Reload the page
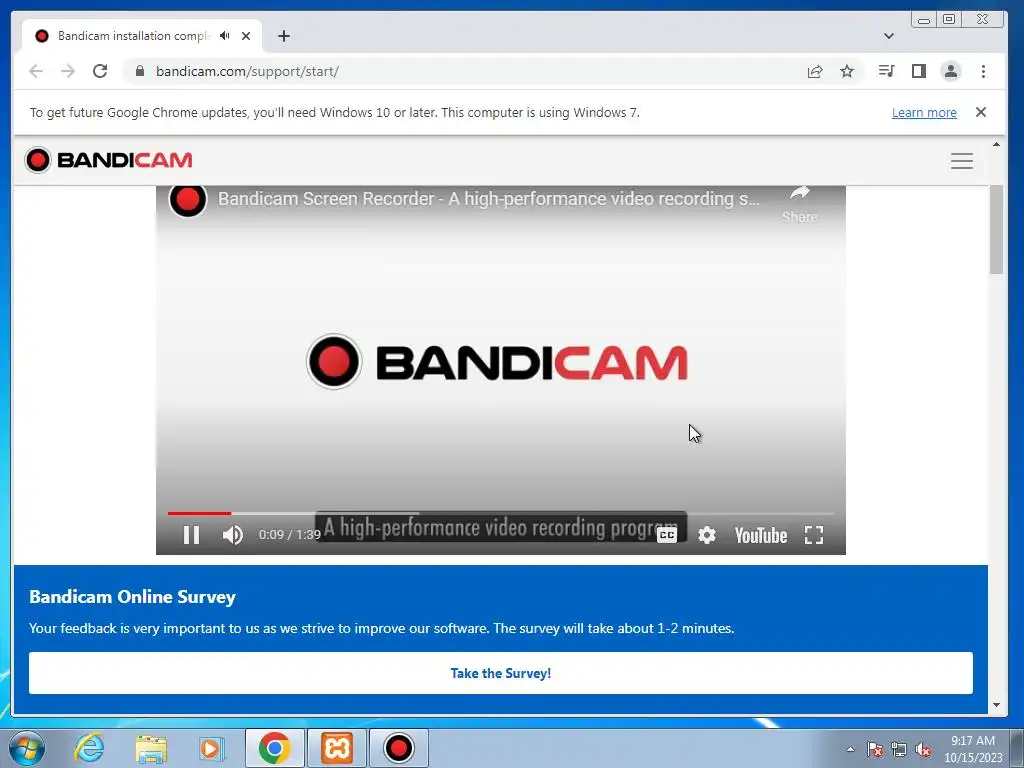Viewport: 1024px width, 768px height. (100, 71)
